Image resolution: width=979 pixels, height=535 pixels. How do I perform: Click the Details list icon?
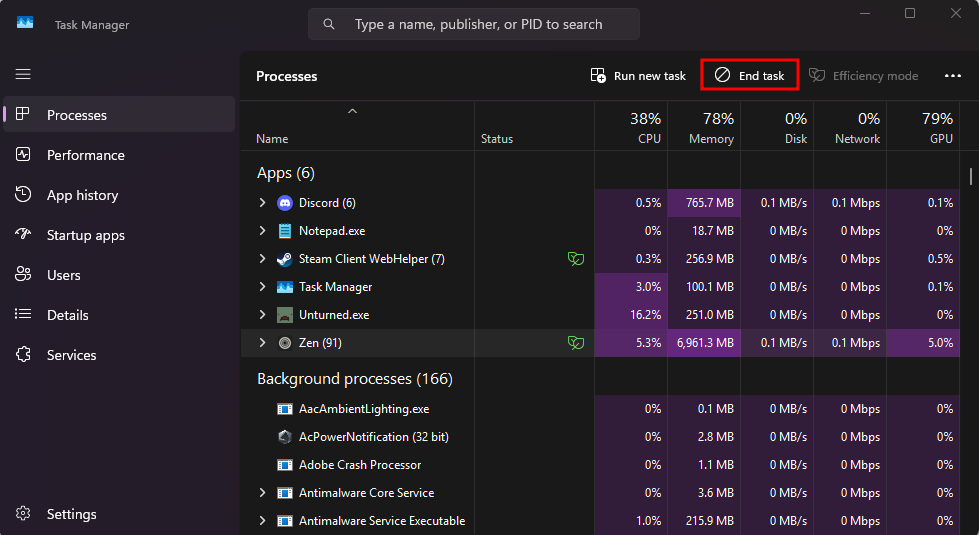[23, 314]
